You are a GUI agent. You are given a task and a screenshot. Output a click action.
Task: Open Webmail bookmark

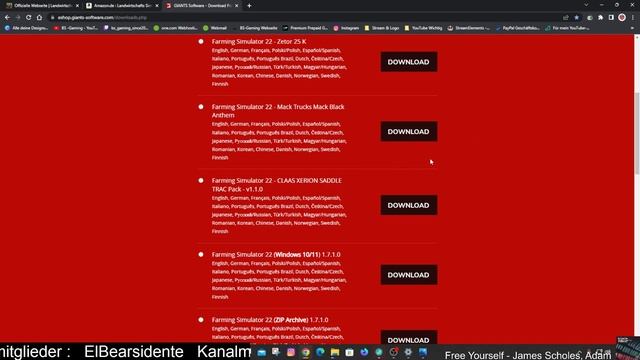[x=215, y=28]
